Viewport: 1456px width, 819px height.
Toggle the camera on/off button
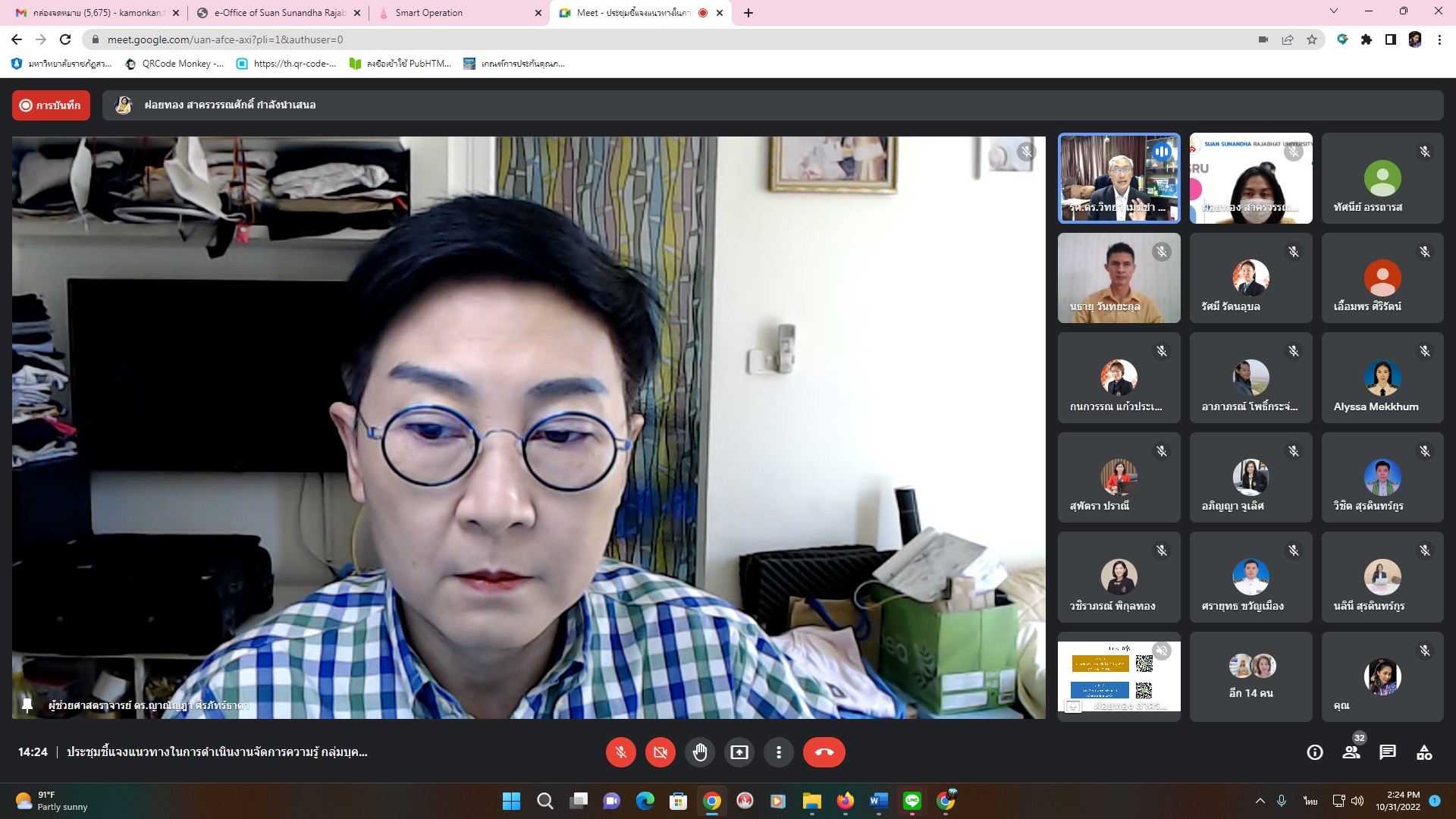click(x=660, y=752)
